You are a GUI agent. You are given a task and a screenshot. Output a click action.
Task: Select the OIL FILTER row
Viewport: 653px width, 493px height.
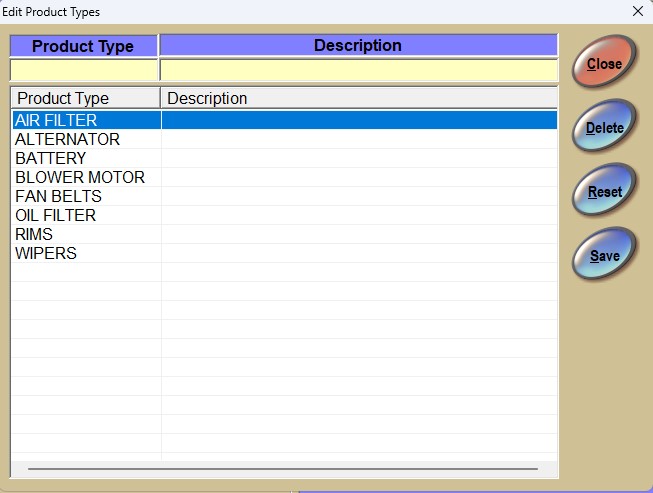tap(56, 215)
